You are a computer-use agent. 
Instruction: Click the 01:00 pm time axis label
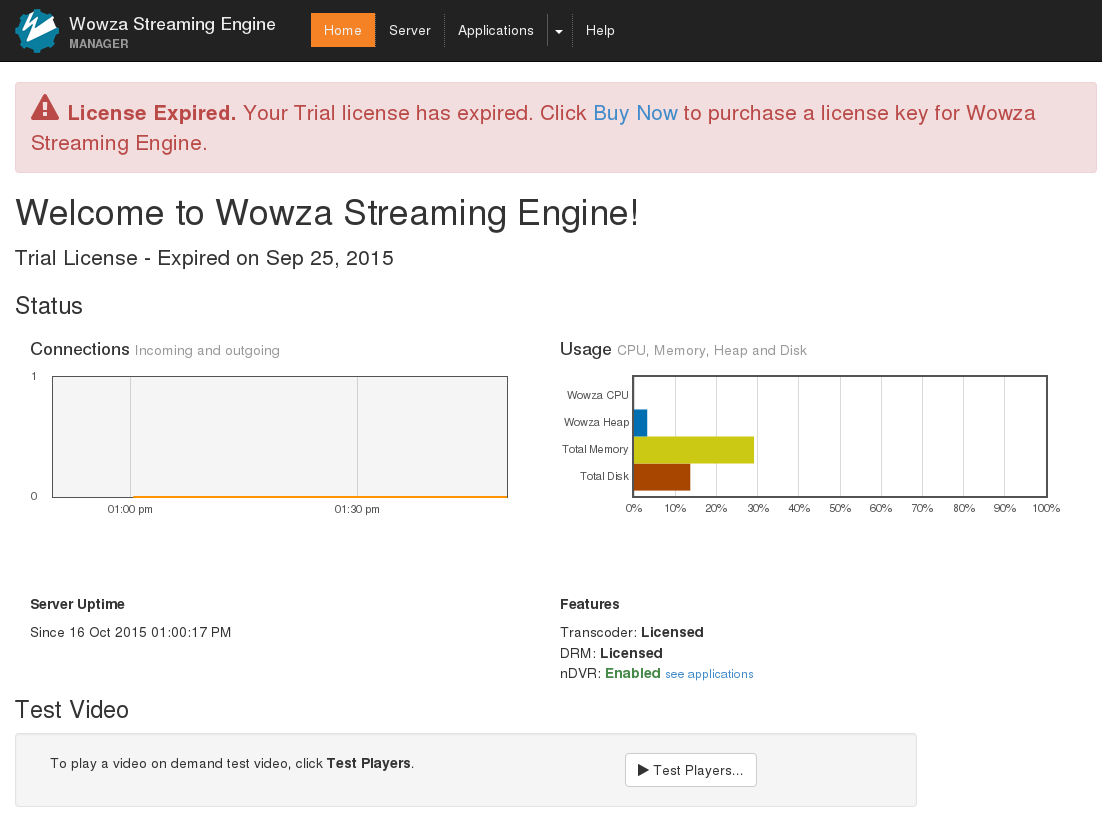tap(130, 509)
